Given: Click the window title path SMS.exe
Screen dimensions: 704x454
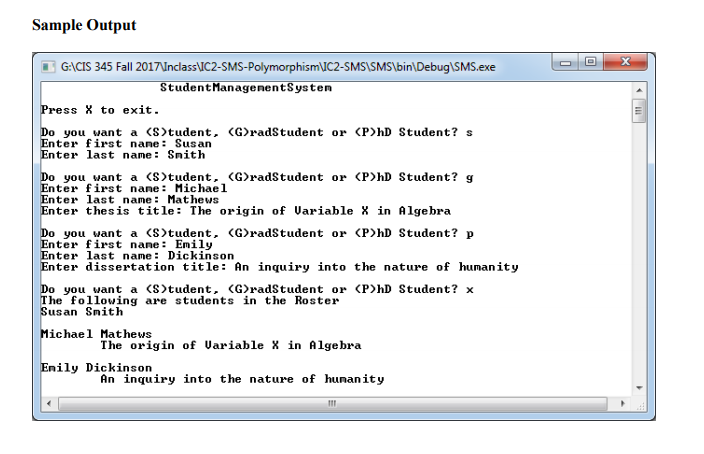Looking at the screenshot, I should coord(278,67).
